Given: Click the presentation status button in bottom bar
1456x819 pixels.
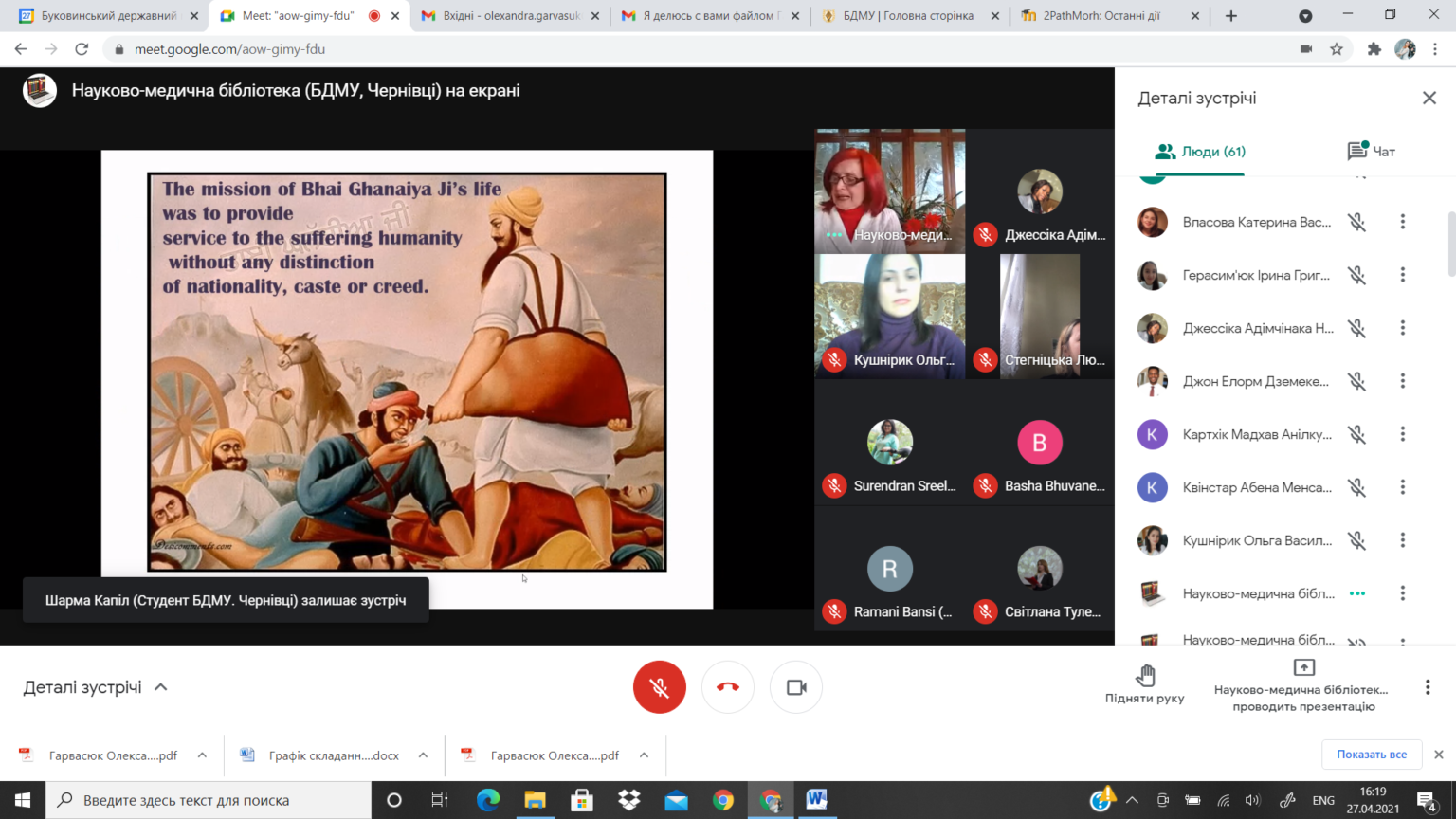Looking at the screenshot, I should [x=1303, y=687].
